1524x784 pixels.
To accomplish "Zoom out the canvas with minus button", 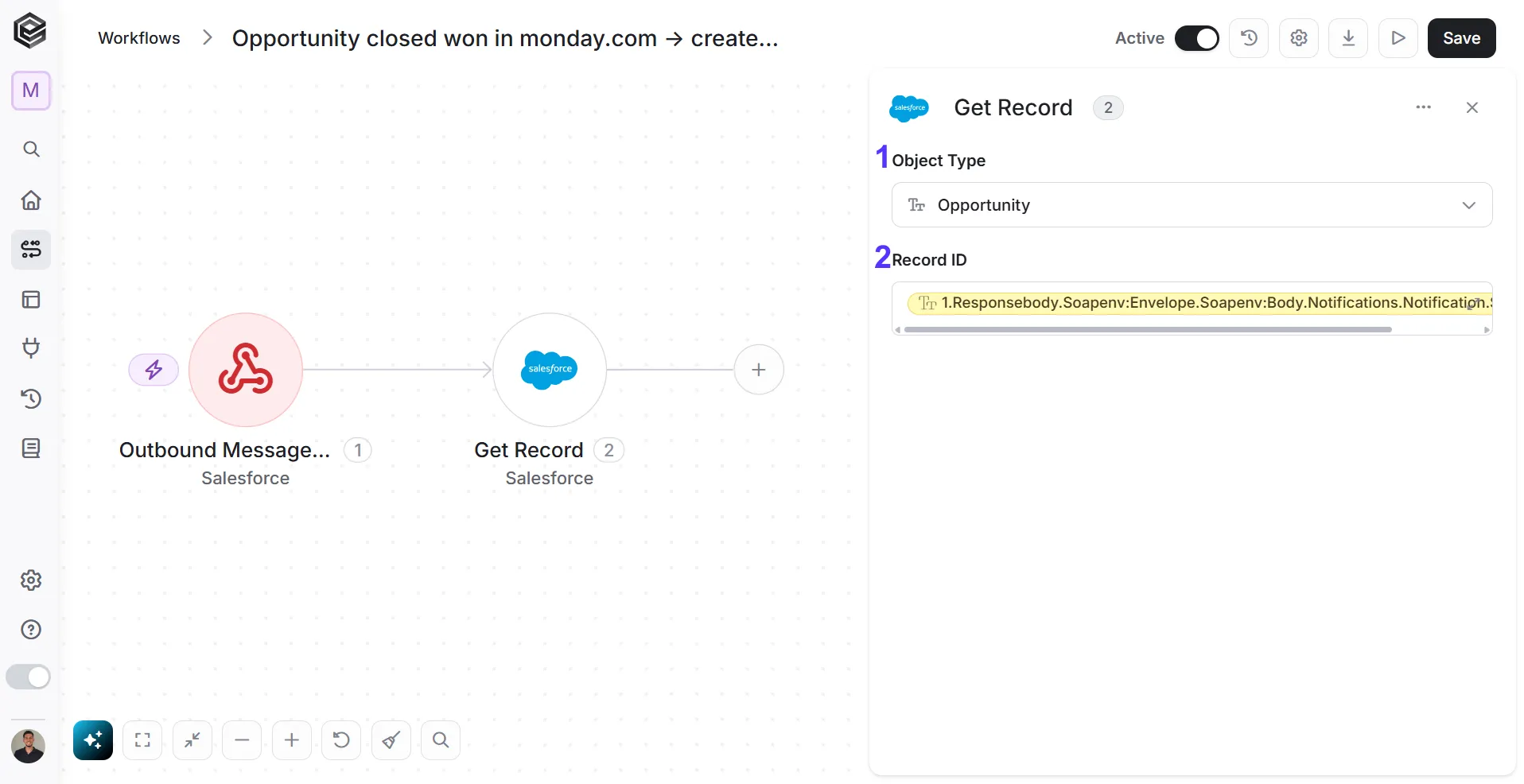I will pos(243,740).
